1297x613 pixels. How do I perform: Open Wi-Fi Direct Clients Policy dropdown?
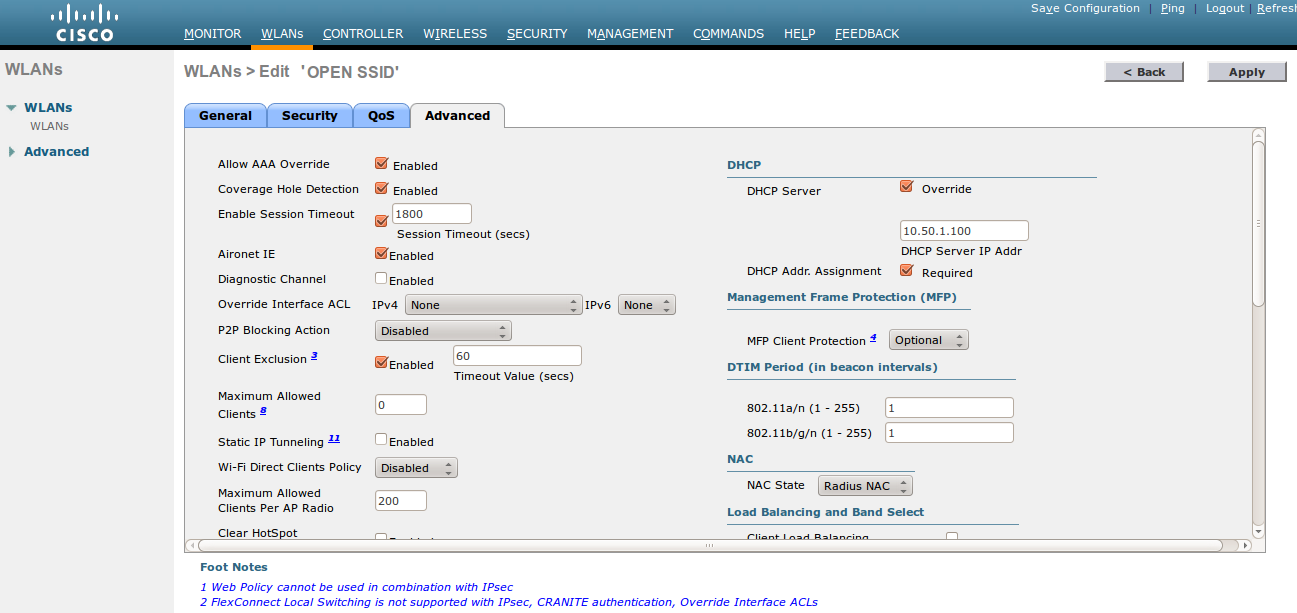click(x=416, y=467)
